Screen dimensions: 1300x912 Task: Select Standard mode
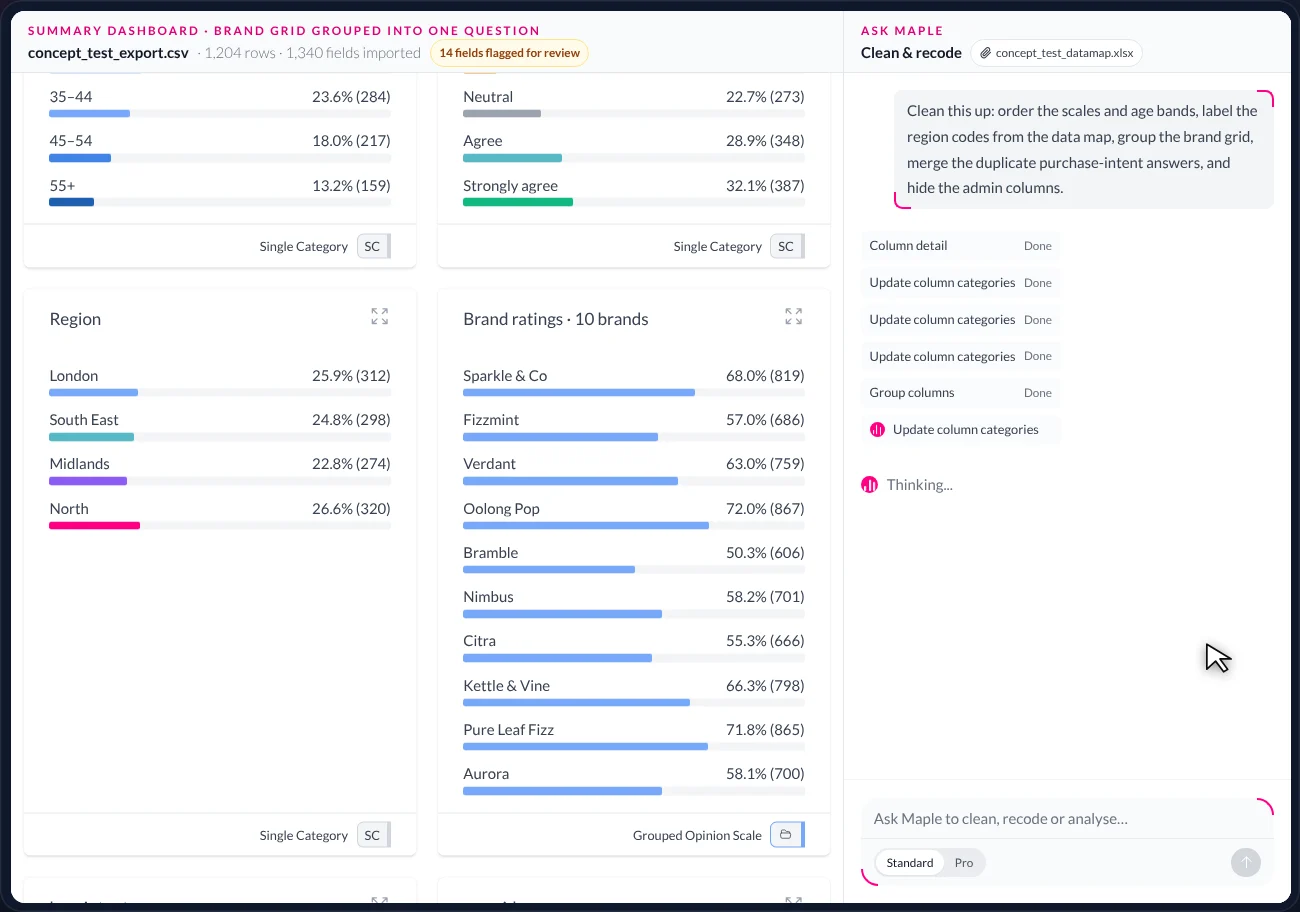(x=910, y=863)
